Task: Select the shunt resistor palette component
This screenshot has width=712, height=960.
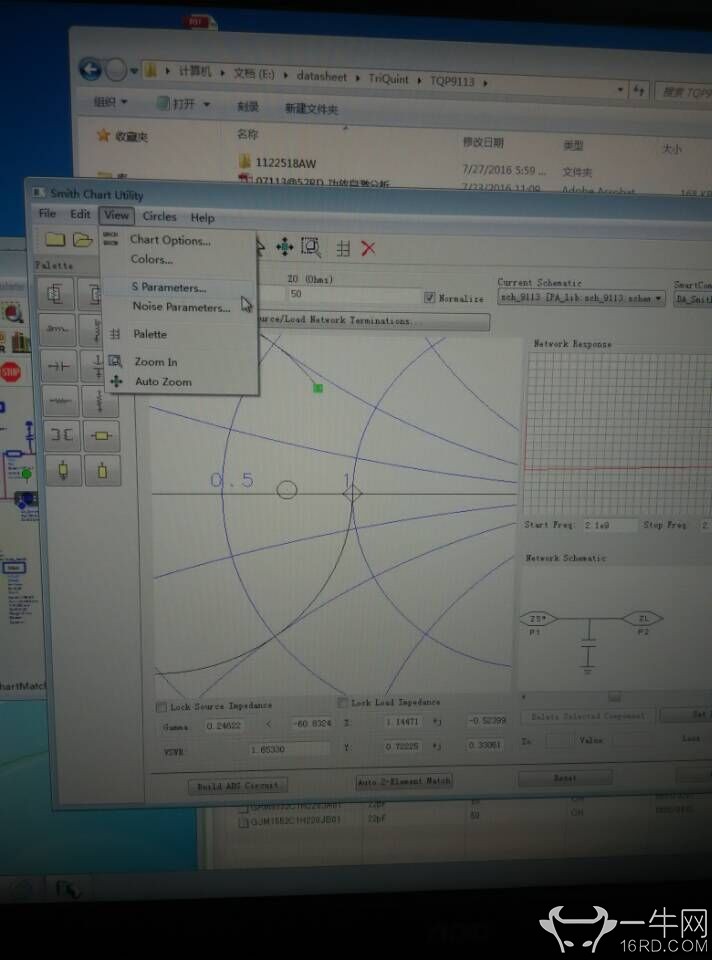Action: [x=98, y=402]
